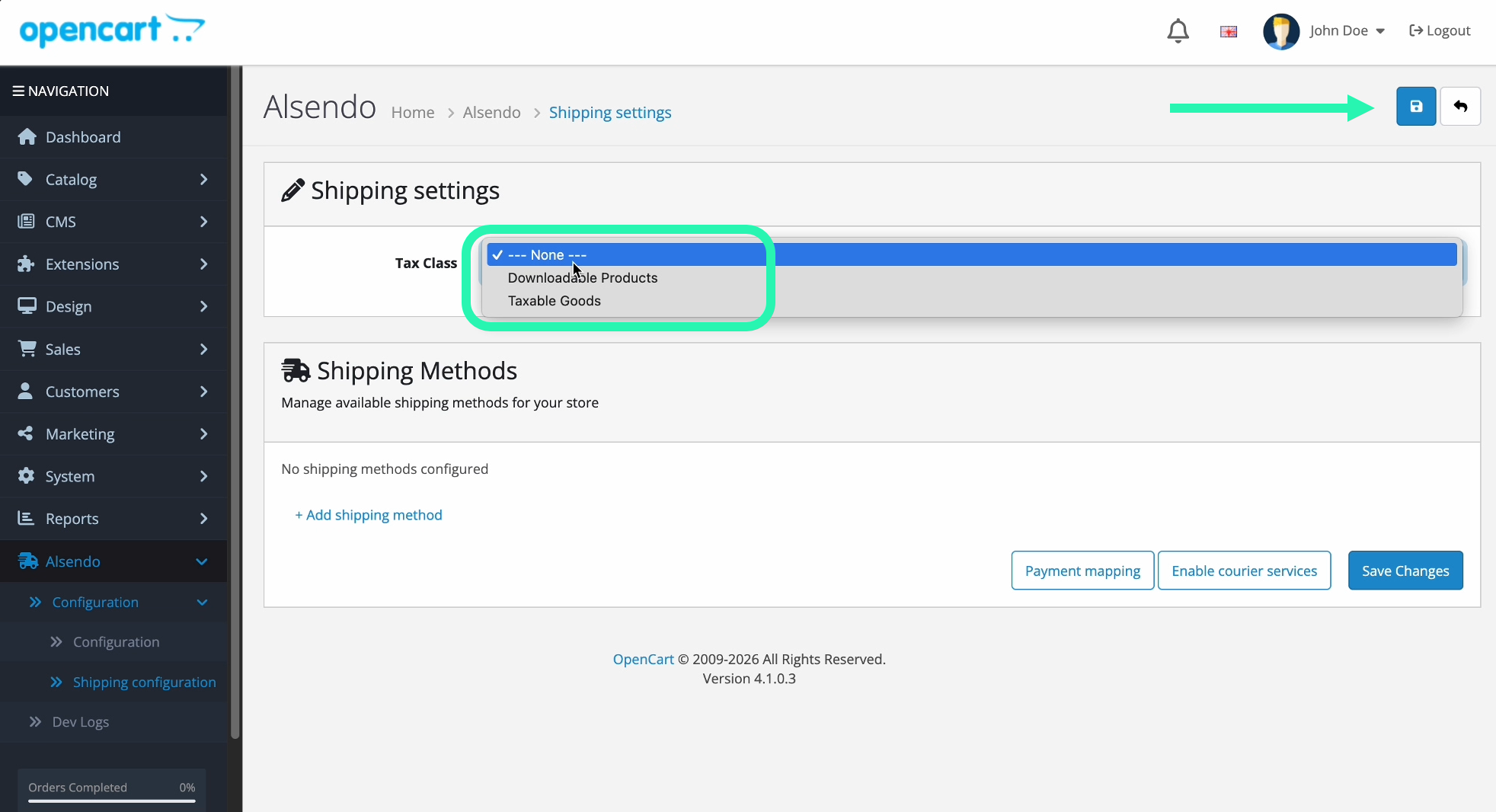Go to Alsendo breadcrumb
The height and width of the screenshot is (812, 1496).
492,113
